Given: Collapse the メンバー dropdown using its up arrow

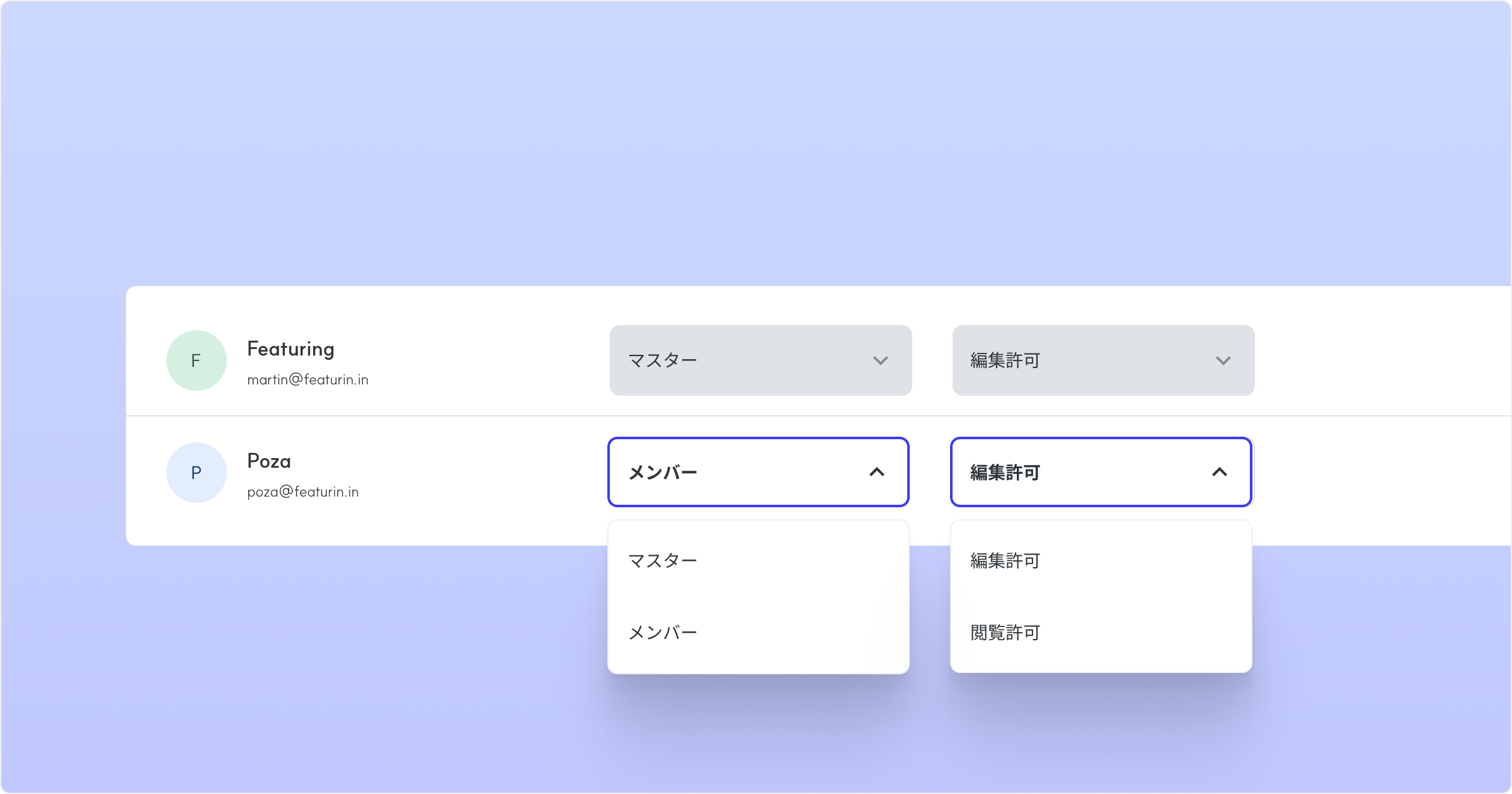Looking at the screenshot, I should (x=876, y=472).
